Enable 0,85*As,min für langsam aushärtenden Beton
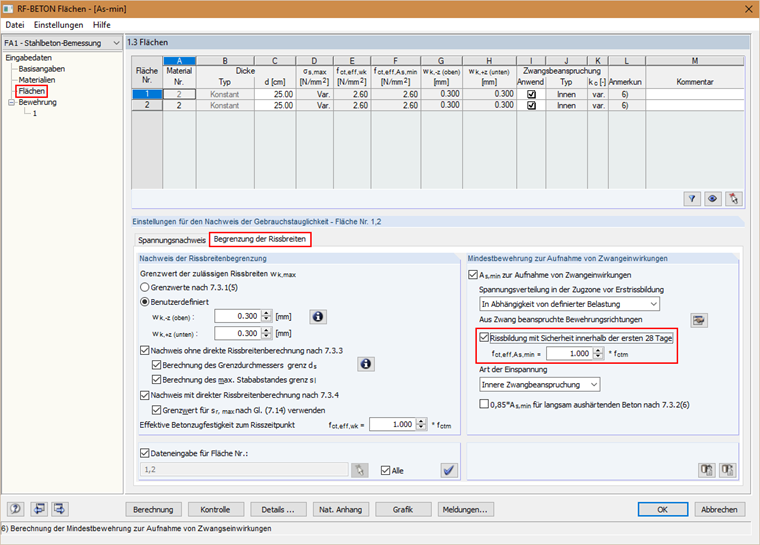760x545 pixels. point(484,404)
